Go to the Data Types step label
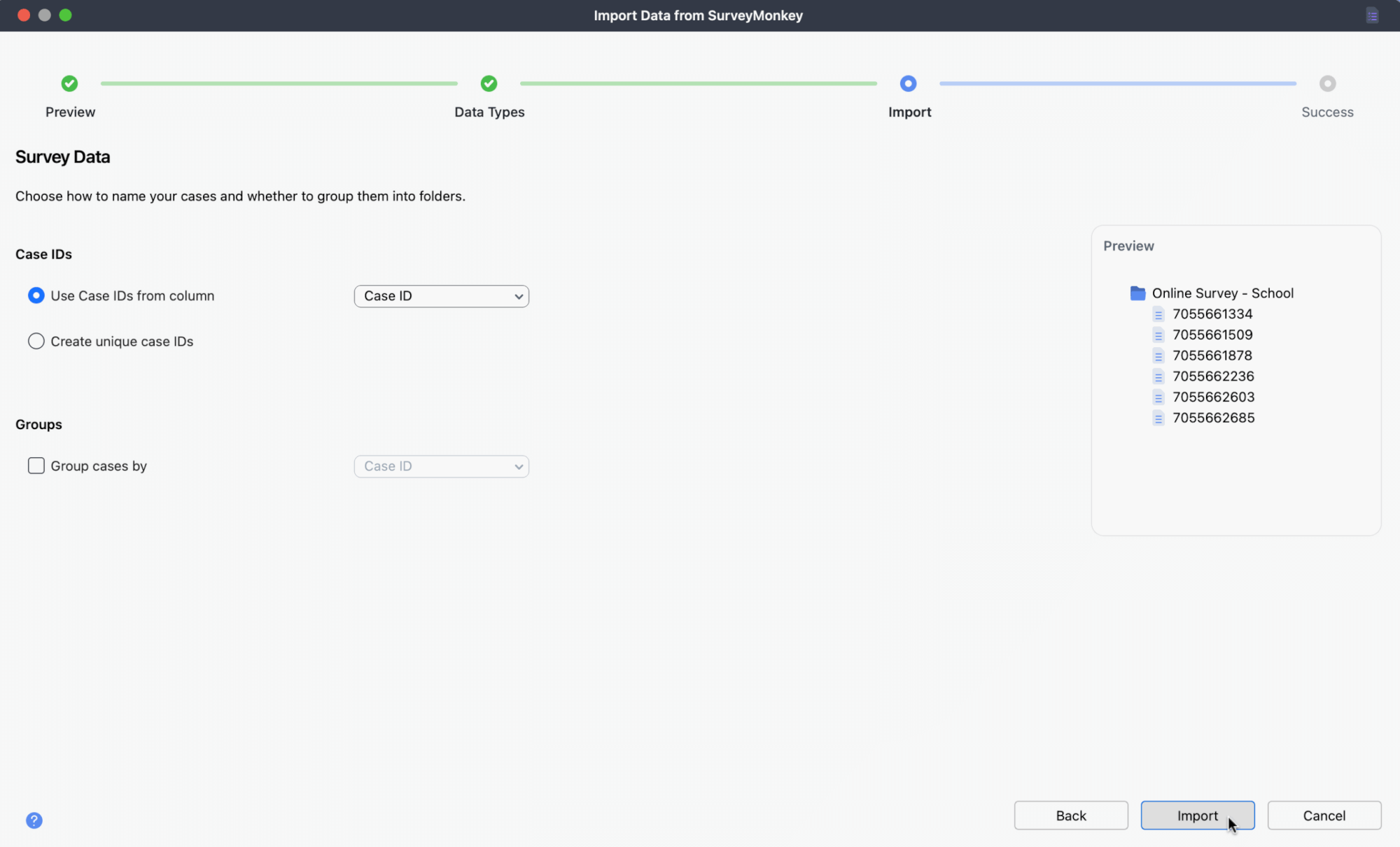This screenshot has height=847, width=1400. (489, 112)
